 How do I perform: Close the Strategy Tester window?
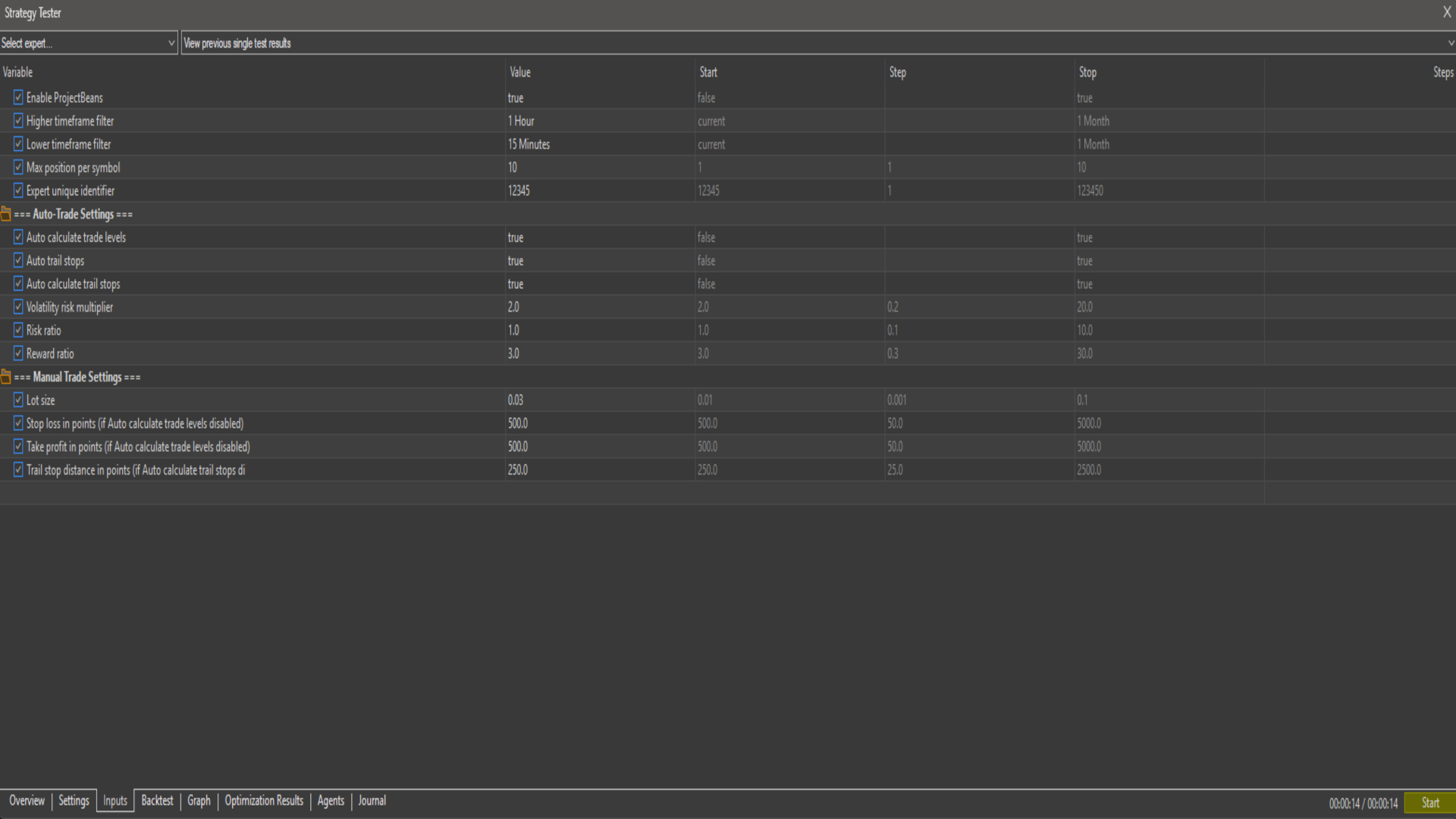click(x=1446, y=12)
